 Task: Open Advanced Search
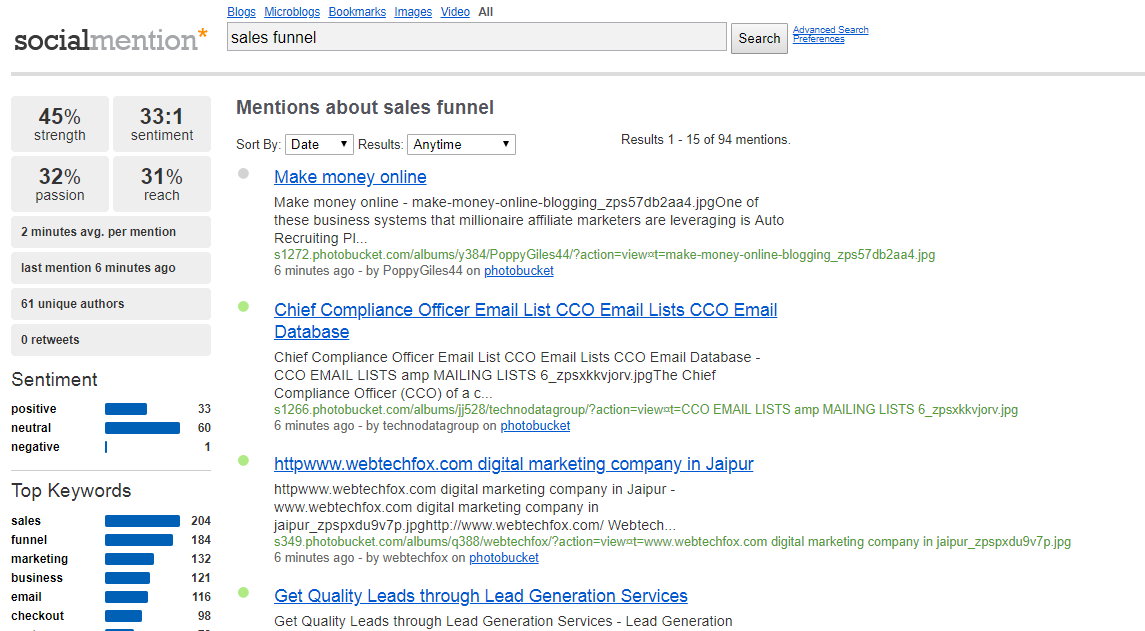830,29
